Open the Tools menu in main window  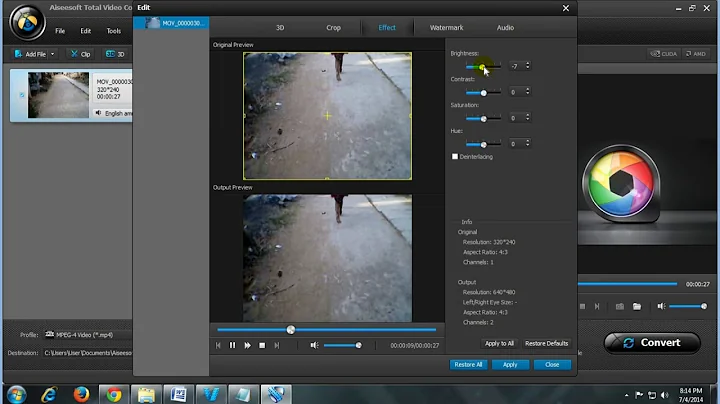pyautogui.click(x=114, y=31)
